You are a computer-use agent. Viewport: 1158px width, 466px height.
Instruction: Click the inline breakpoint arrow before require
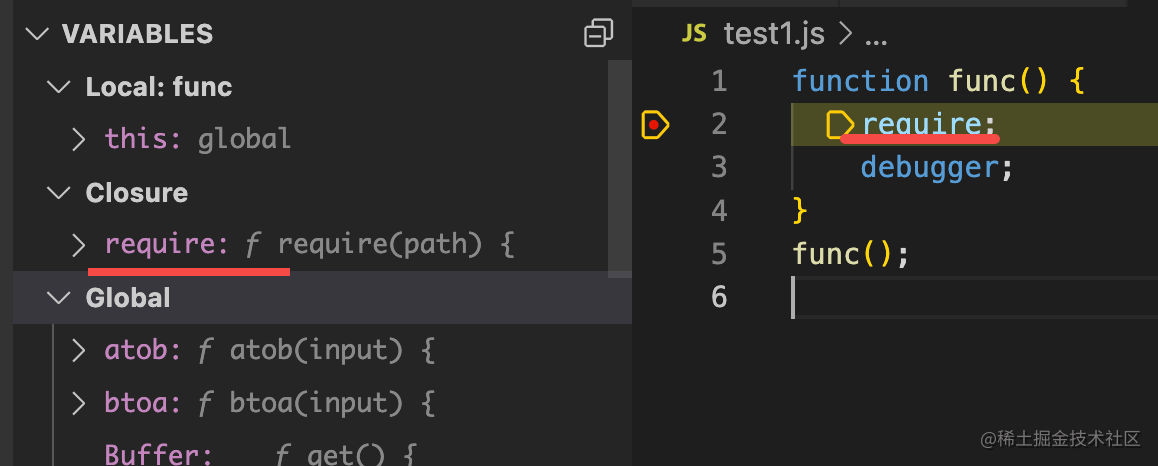[x=840, y=124]
